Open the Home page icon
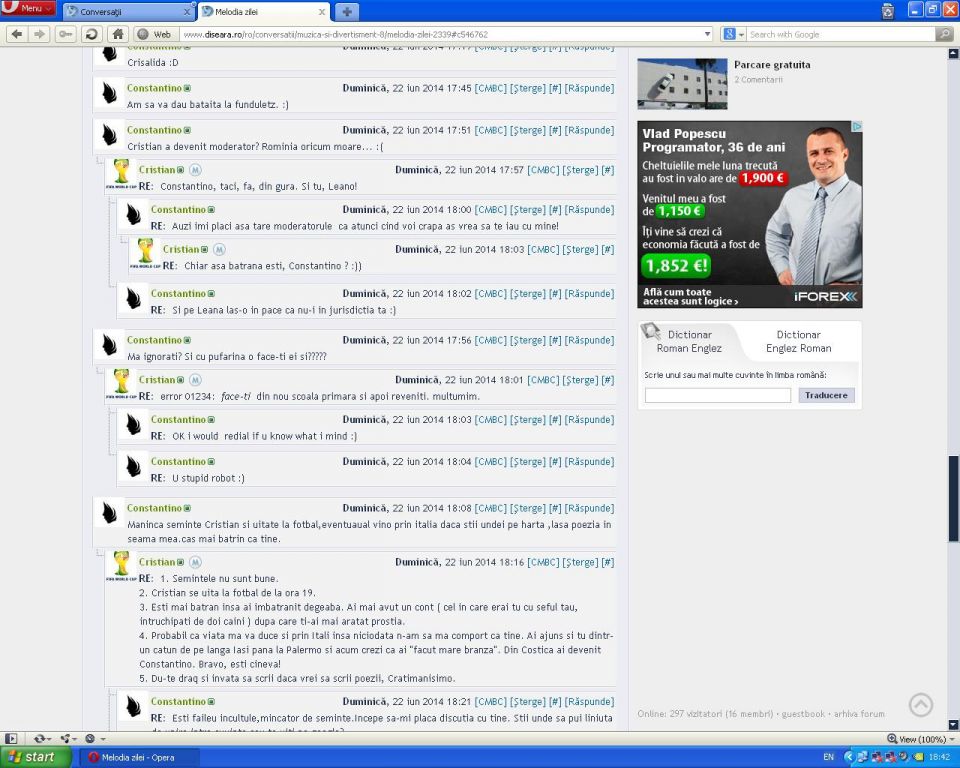The image size is (960, 768). pos(118,34)
